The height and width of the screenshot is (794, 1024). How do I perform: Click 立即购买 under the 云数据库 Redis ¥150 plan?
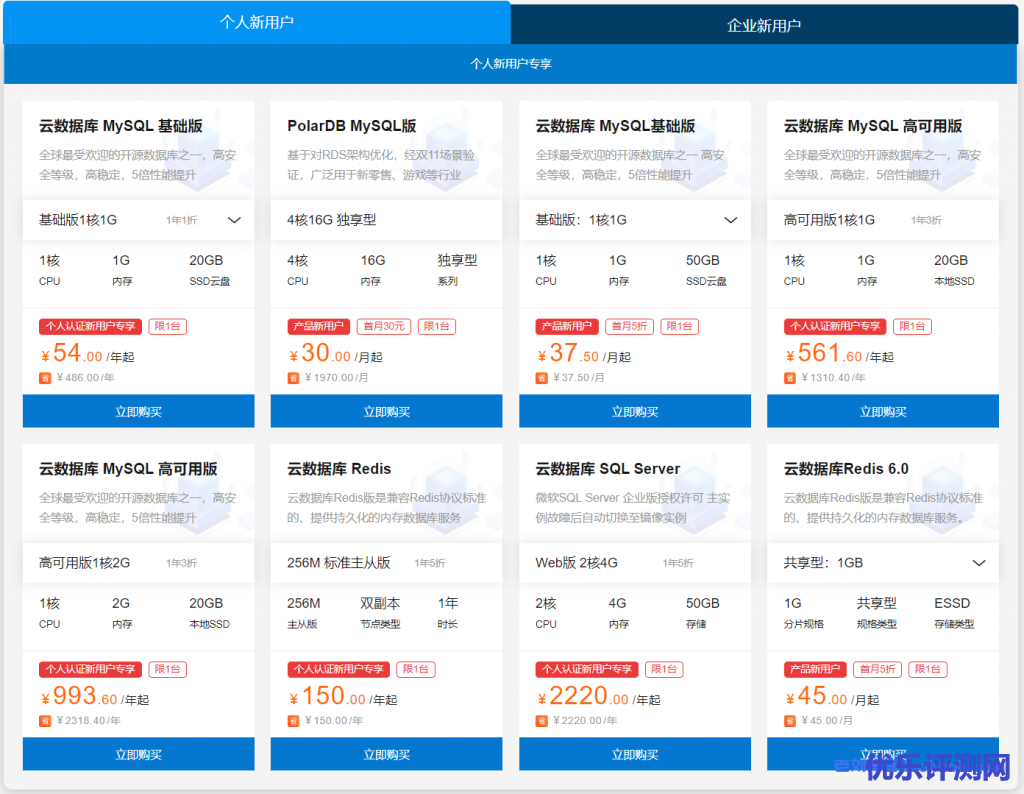386,754
